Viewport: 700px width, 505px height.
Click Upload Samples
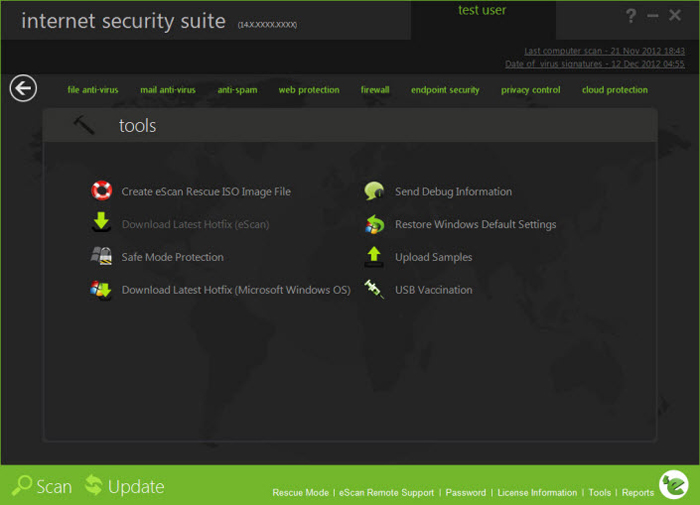pyautogui.click(x=433, y=257)
